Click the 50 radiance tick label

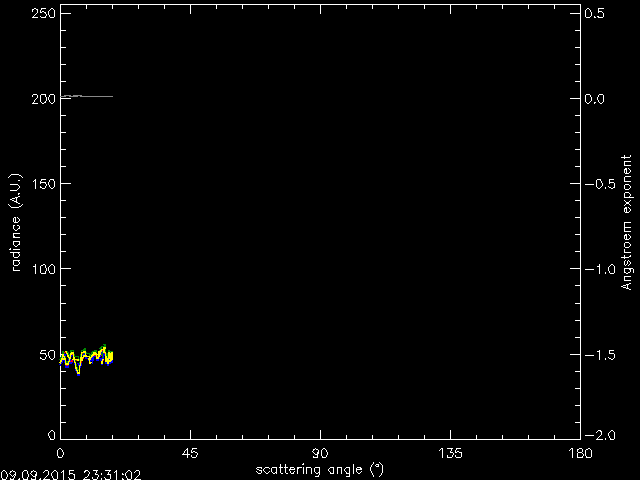click(x=47, y=355)
